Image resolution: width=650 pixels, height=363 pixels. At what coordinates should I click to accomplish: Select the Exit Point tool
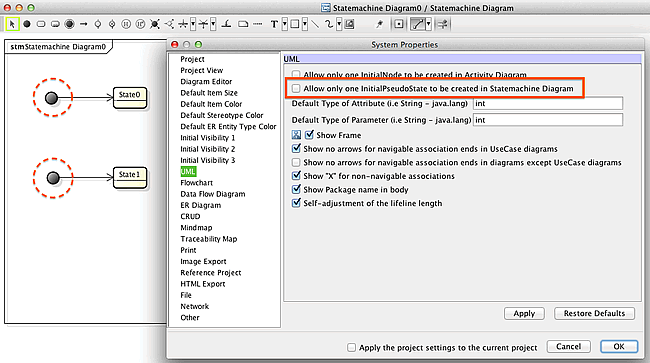point(112,24)
